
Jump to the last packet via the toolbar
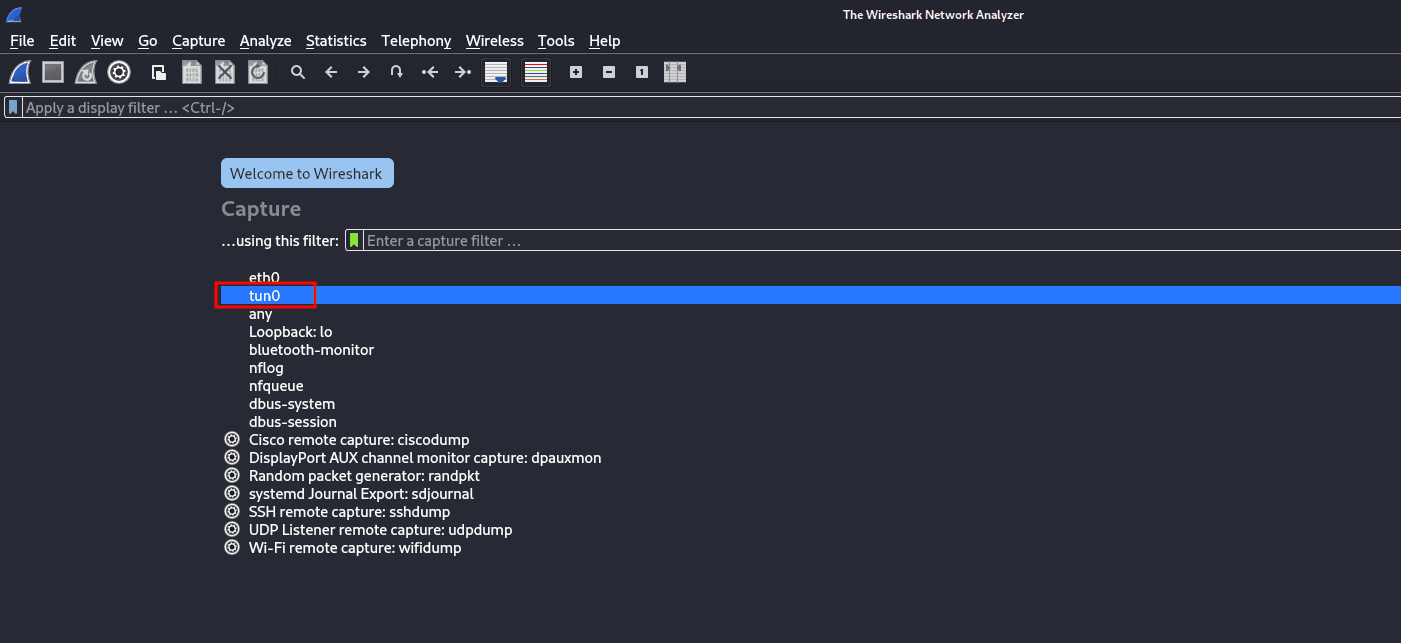(463, 72)
